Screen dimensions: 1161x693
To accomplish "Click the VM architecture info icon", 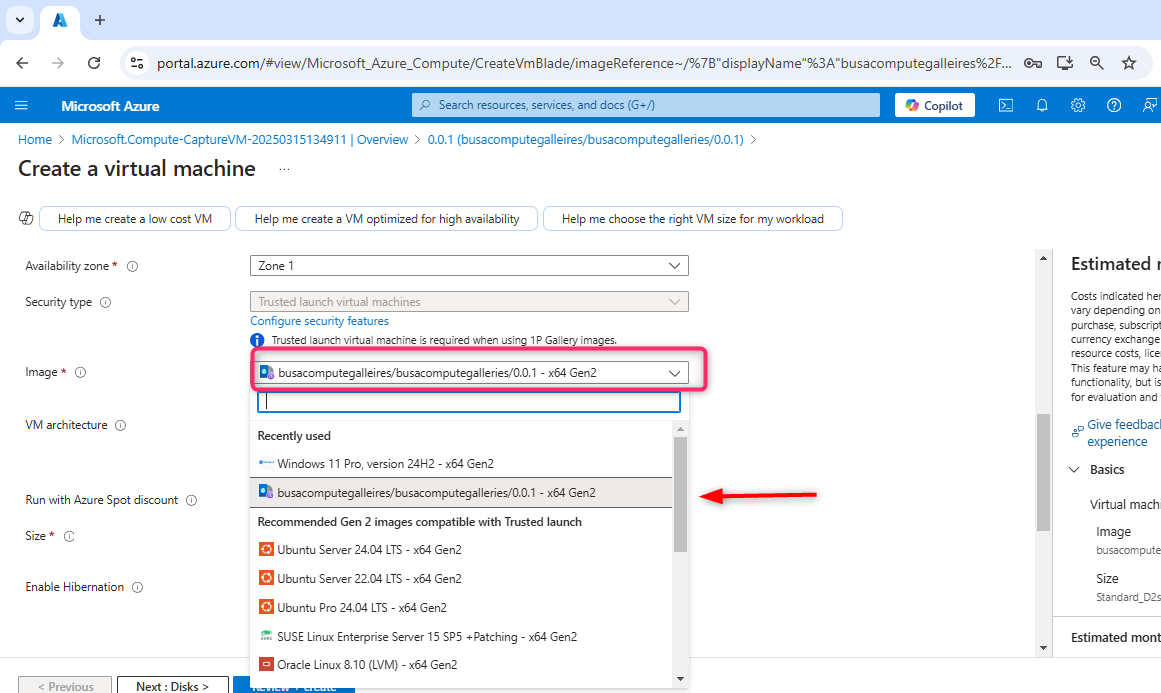I will pyautogui.click(x=121, y=426).
